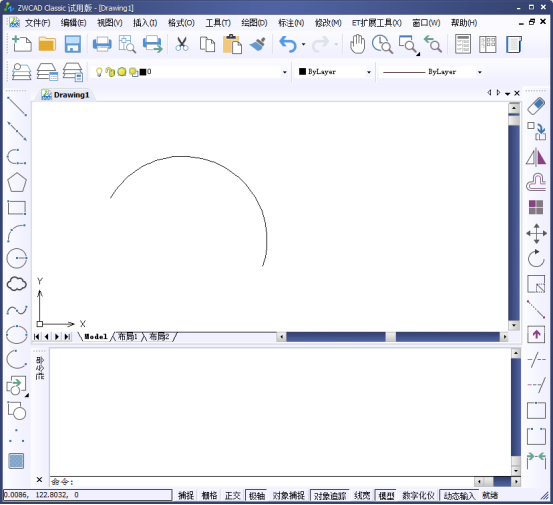
Task: Click the 动态输入 status button
Action: (459, 495)
